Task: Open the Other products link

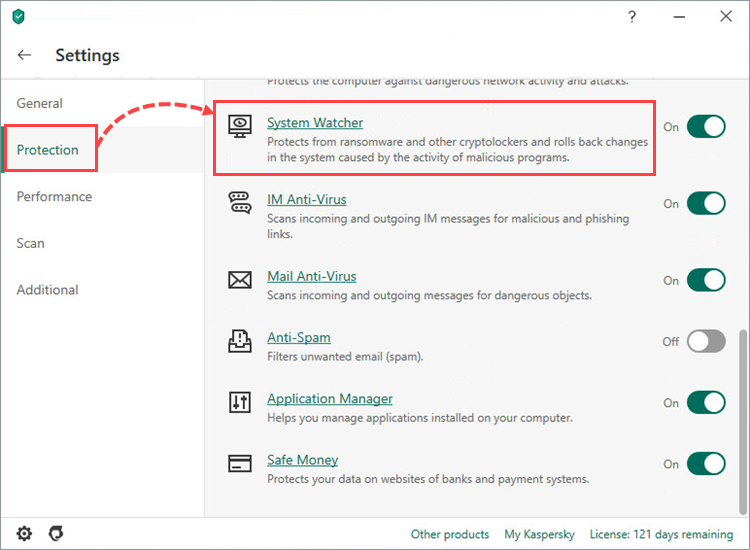Action: 450,534
